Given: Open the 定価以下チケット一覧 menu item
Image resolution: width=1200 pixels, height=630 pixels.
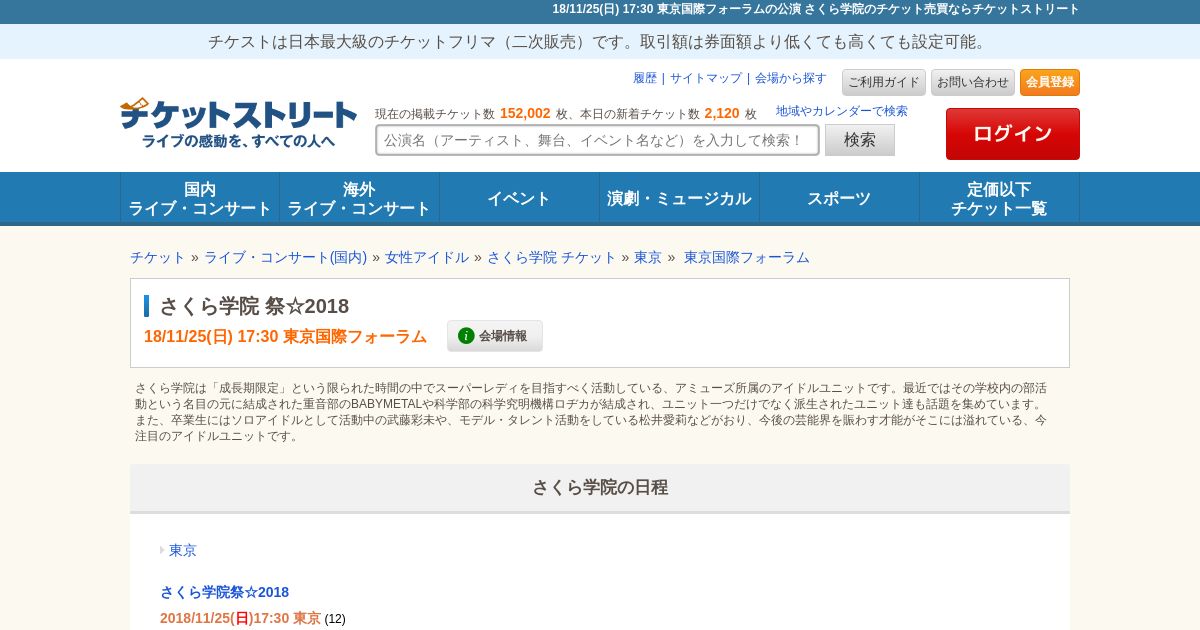Looking at the screenshot, I should (1000, 198).
